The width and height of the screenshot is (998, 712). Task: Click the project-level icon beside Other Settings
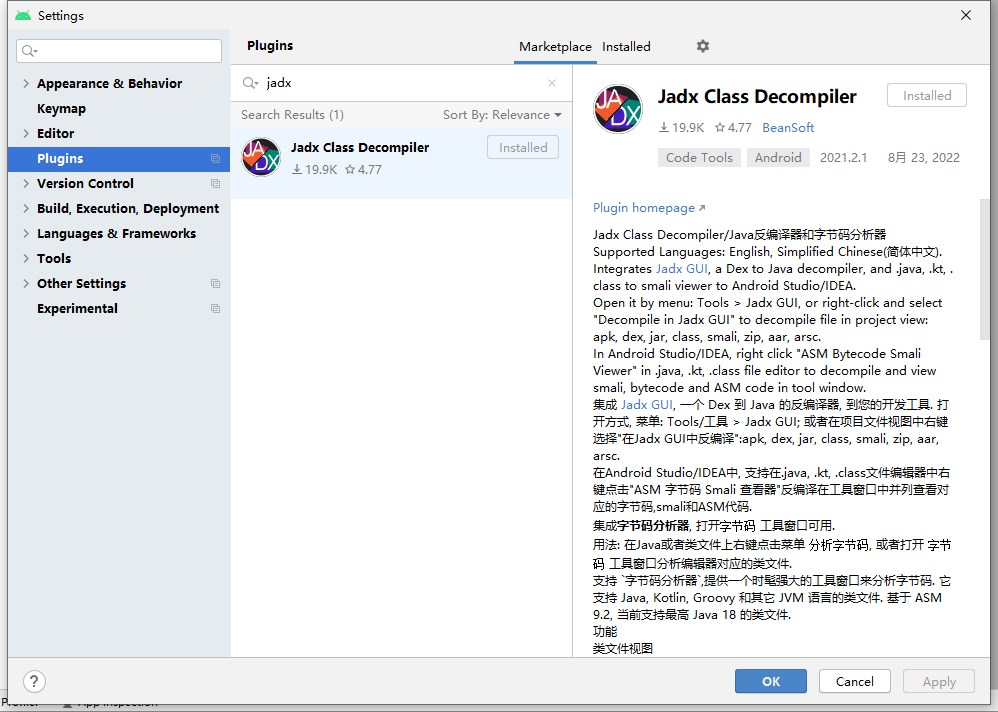click(215, 283)
